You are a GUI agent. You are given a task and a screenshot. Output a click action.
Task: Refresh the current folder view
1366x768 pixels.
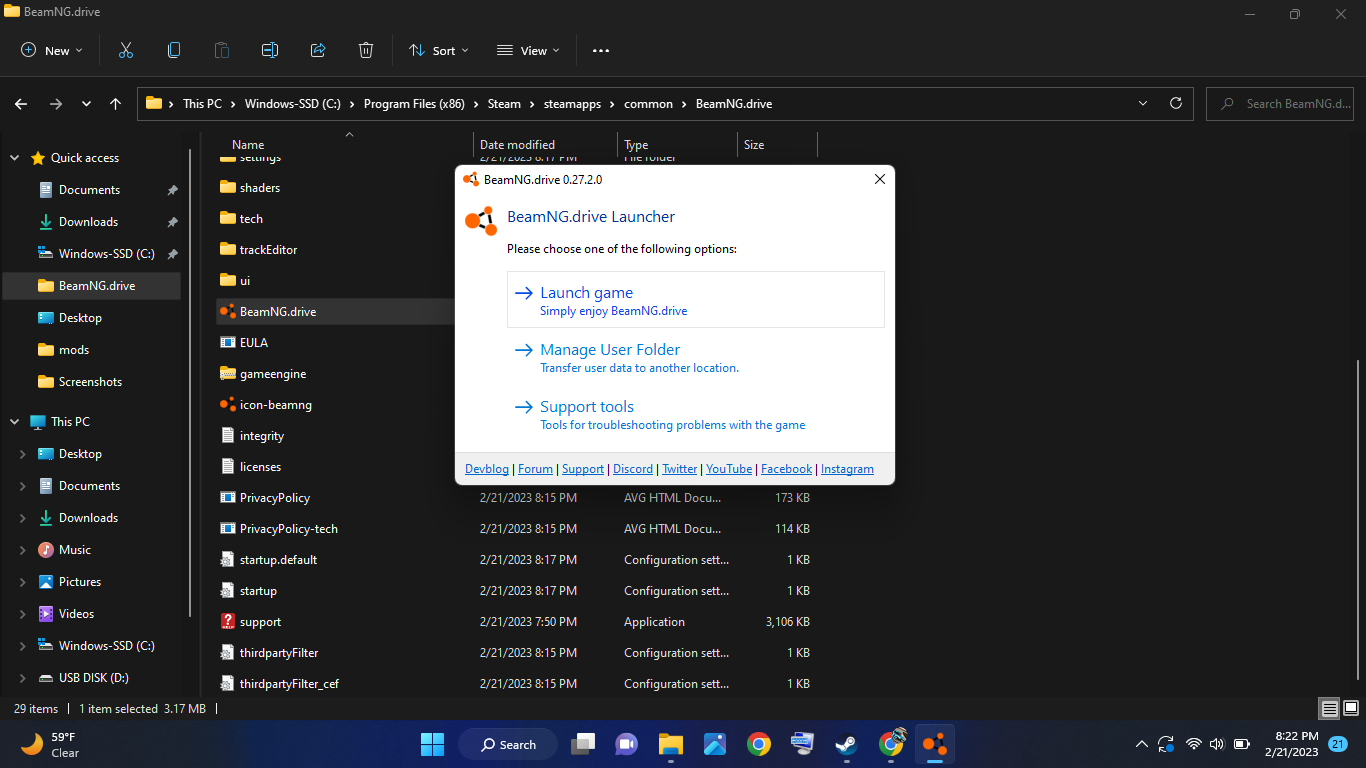click(x=1176, y=103)
